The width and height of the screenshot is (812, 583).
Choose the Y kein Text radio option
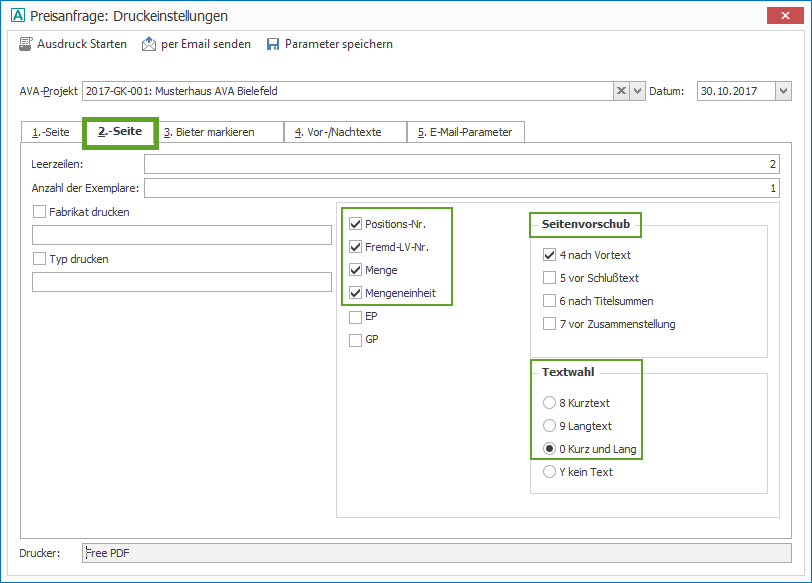click(549, 472)
